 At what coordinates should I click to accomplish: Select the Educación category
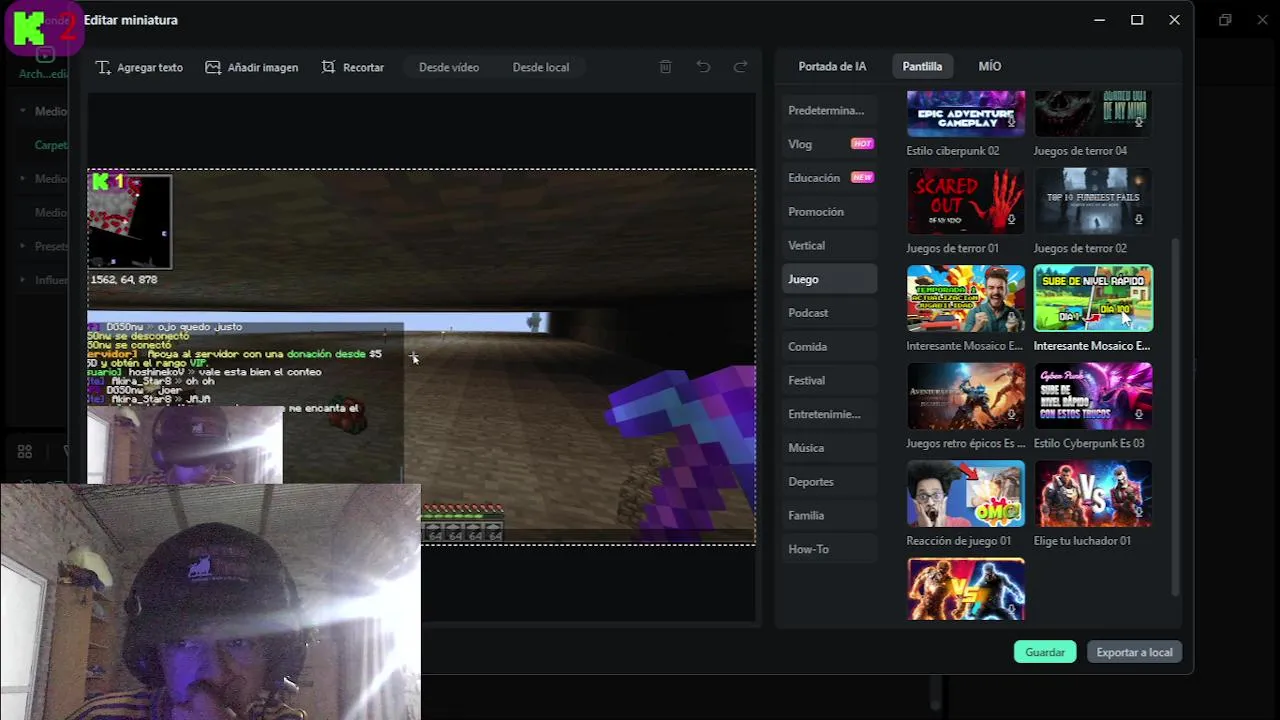click(829, 178)
